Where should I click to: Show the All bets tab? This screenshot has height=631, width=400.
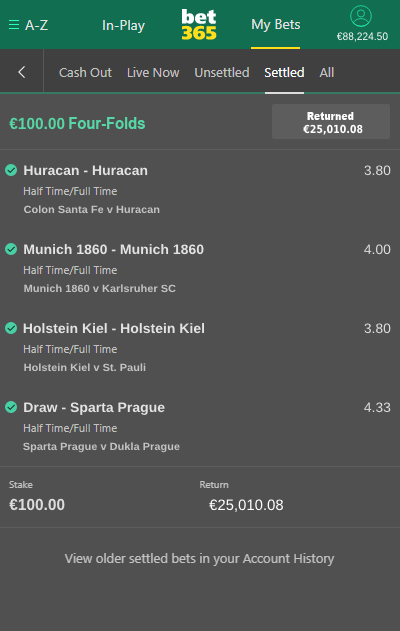coord(327,72)
